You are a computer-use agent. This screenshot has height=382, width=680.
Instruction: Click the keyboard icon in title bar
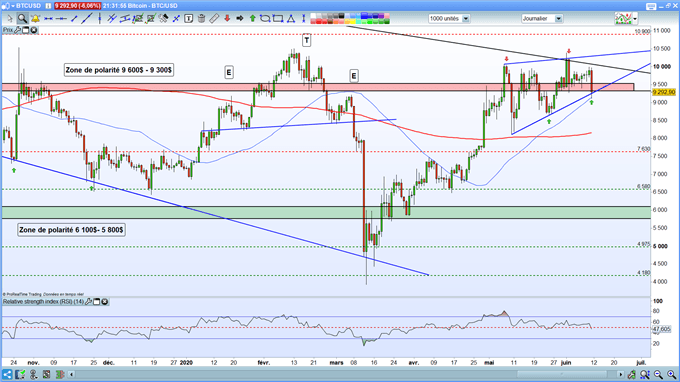point(651,6)
